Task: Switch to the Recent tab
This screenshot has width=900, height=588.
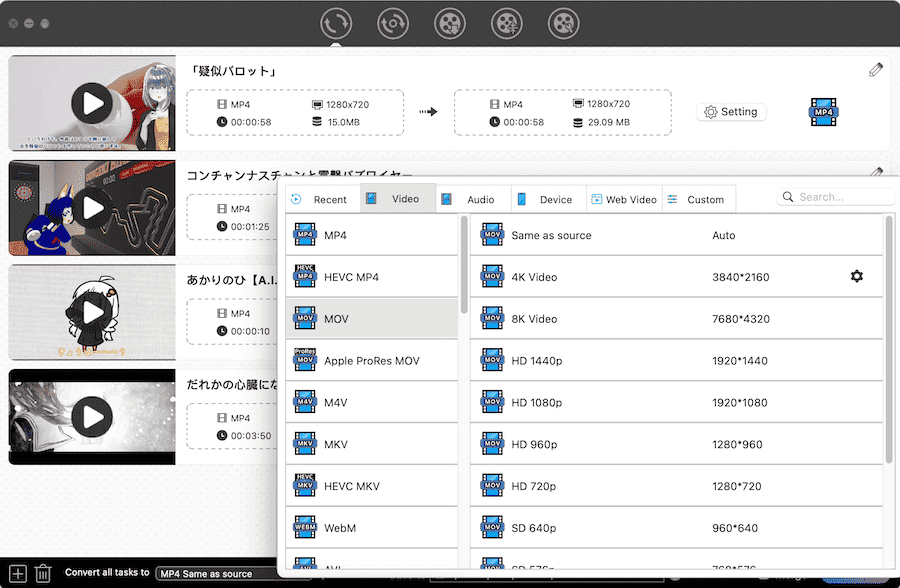Action: 323,199
